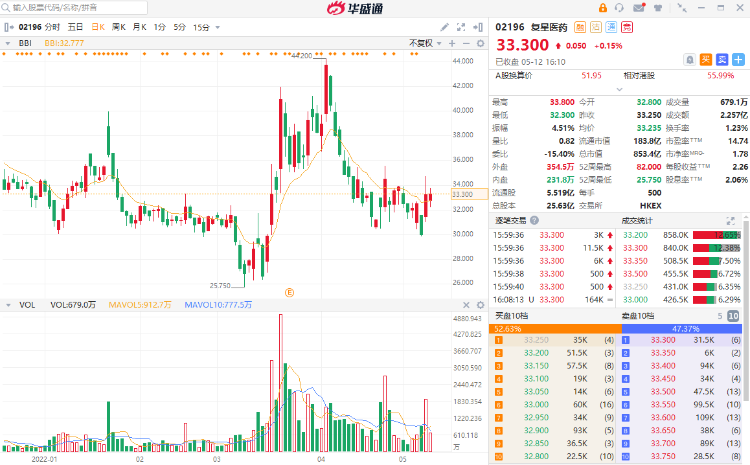The image size is (750, 465).
Task: Click the 相对港股 value 55.99%
Action: tap(720, 76)
